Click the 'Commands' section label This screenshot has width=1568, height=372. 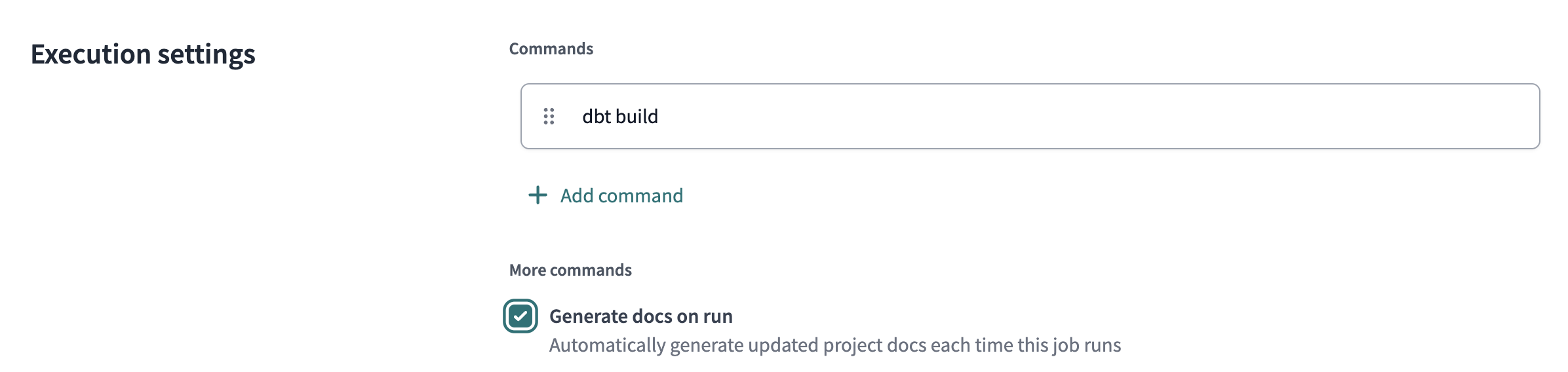point(551,49)
